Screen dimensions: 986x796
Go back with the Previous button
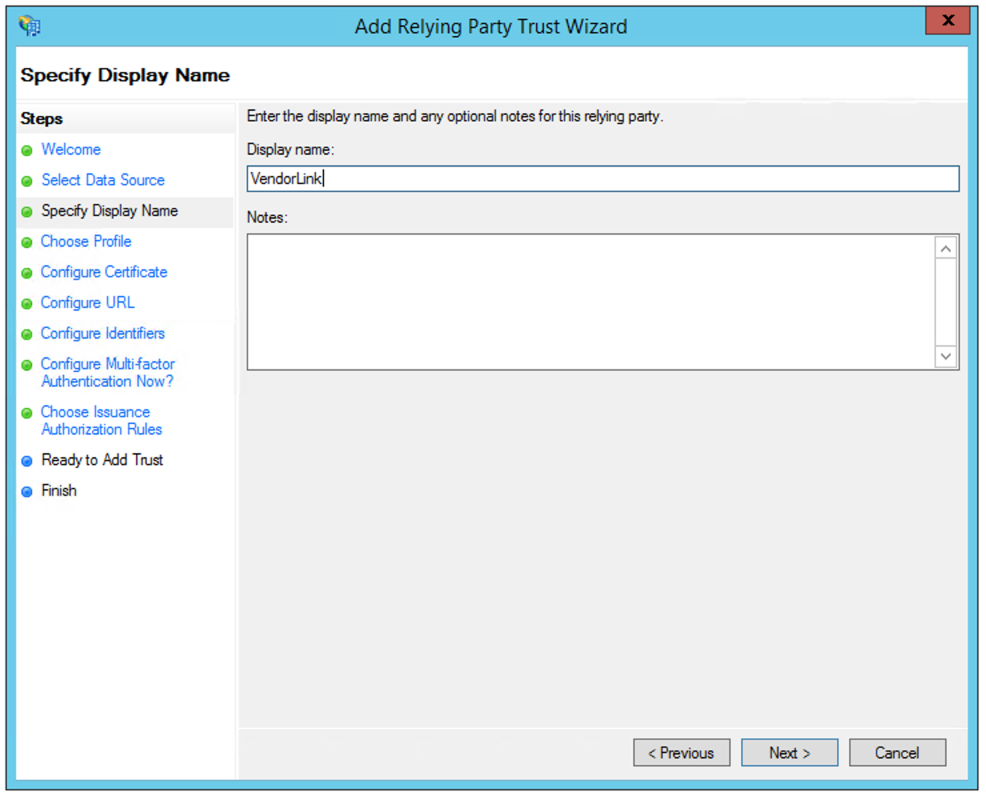682,753
